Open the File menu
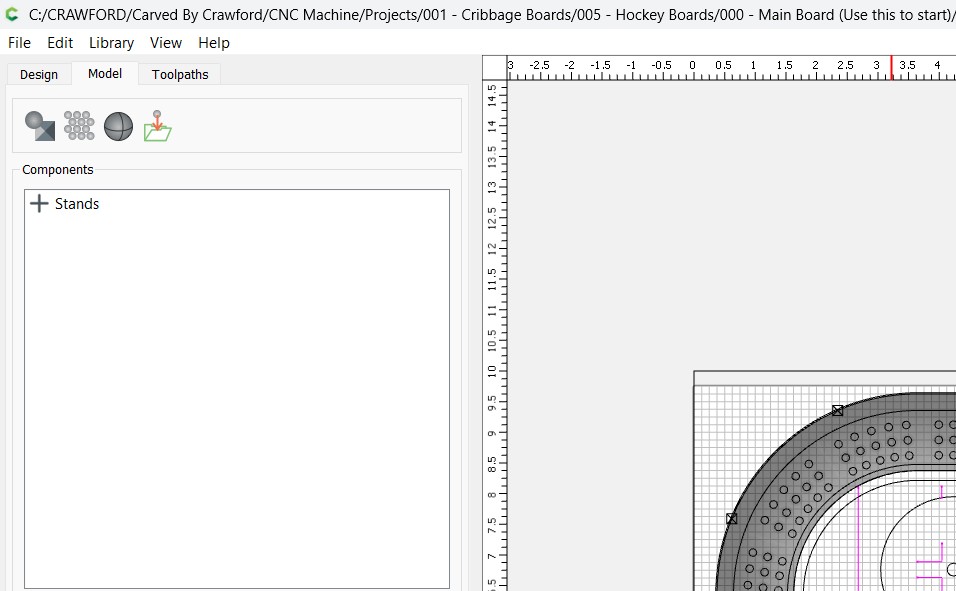Image resolution: width=956 pixels, height=591 pixels. coord(19,43)
